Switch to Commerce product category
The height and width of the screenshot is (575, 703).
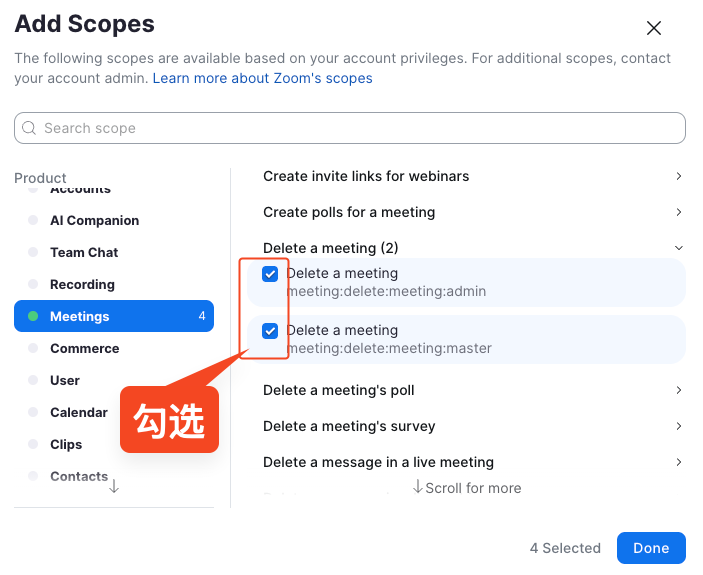point(84,348)
